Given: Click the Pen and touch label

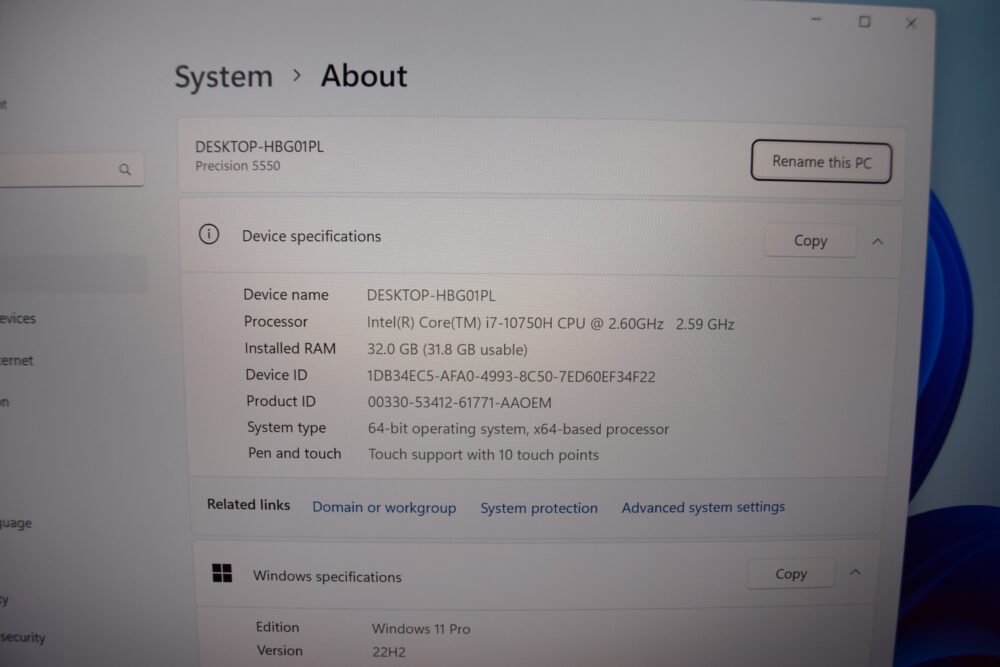Looking at the screenshot, I should [295, 453].
